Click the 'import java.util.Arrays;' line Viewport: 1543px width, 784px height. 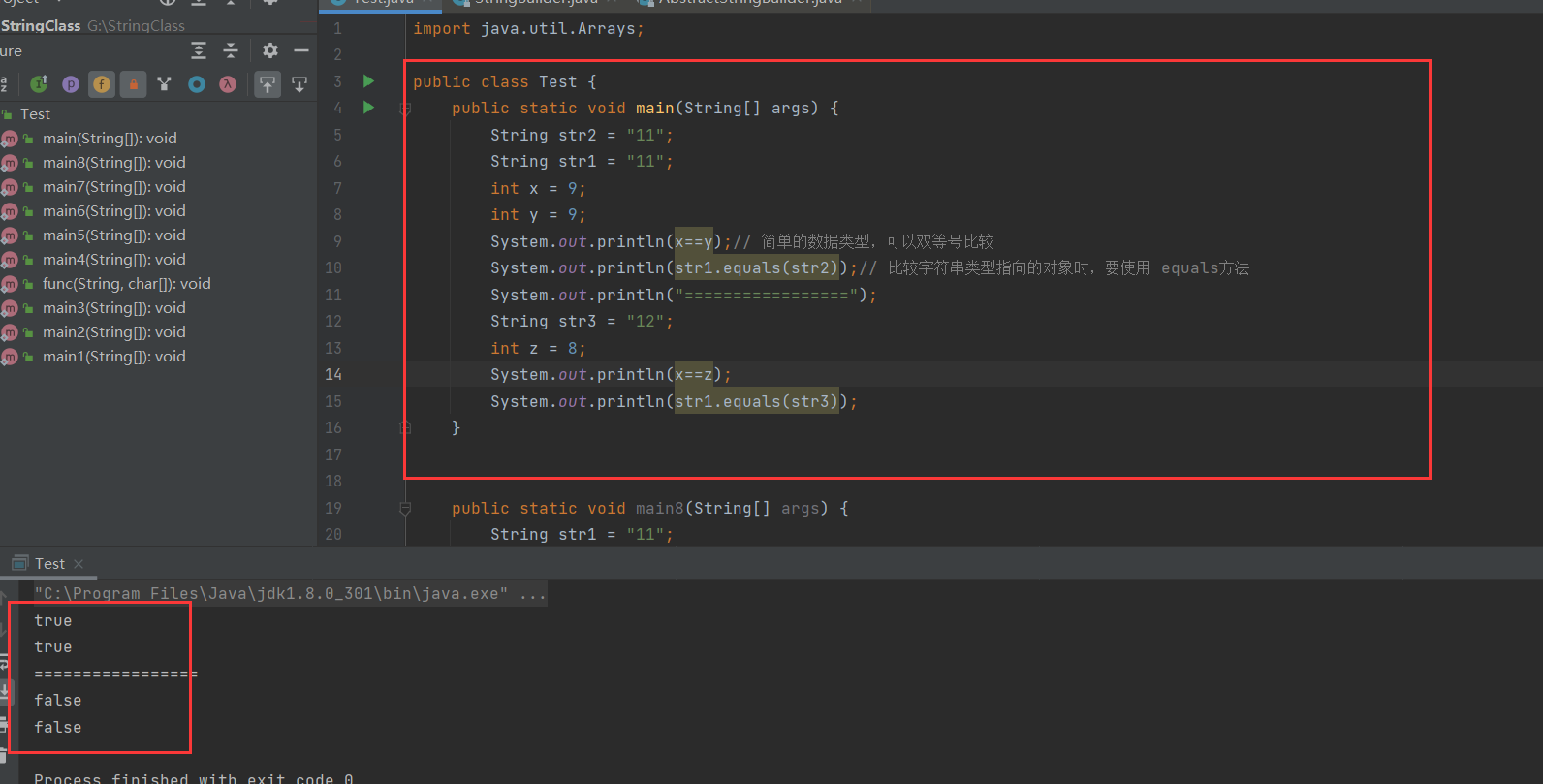(x=528, y=28)
